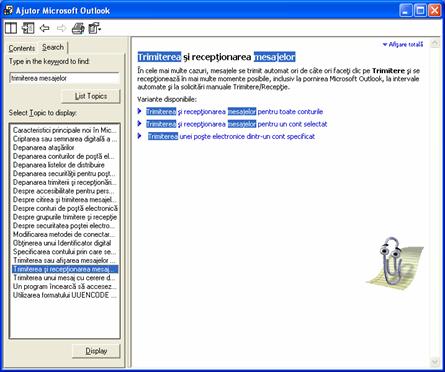Click the List Topics button
The height and width of the screenshot is (372, 445).
coord(91,96)
